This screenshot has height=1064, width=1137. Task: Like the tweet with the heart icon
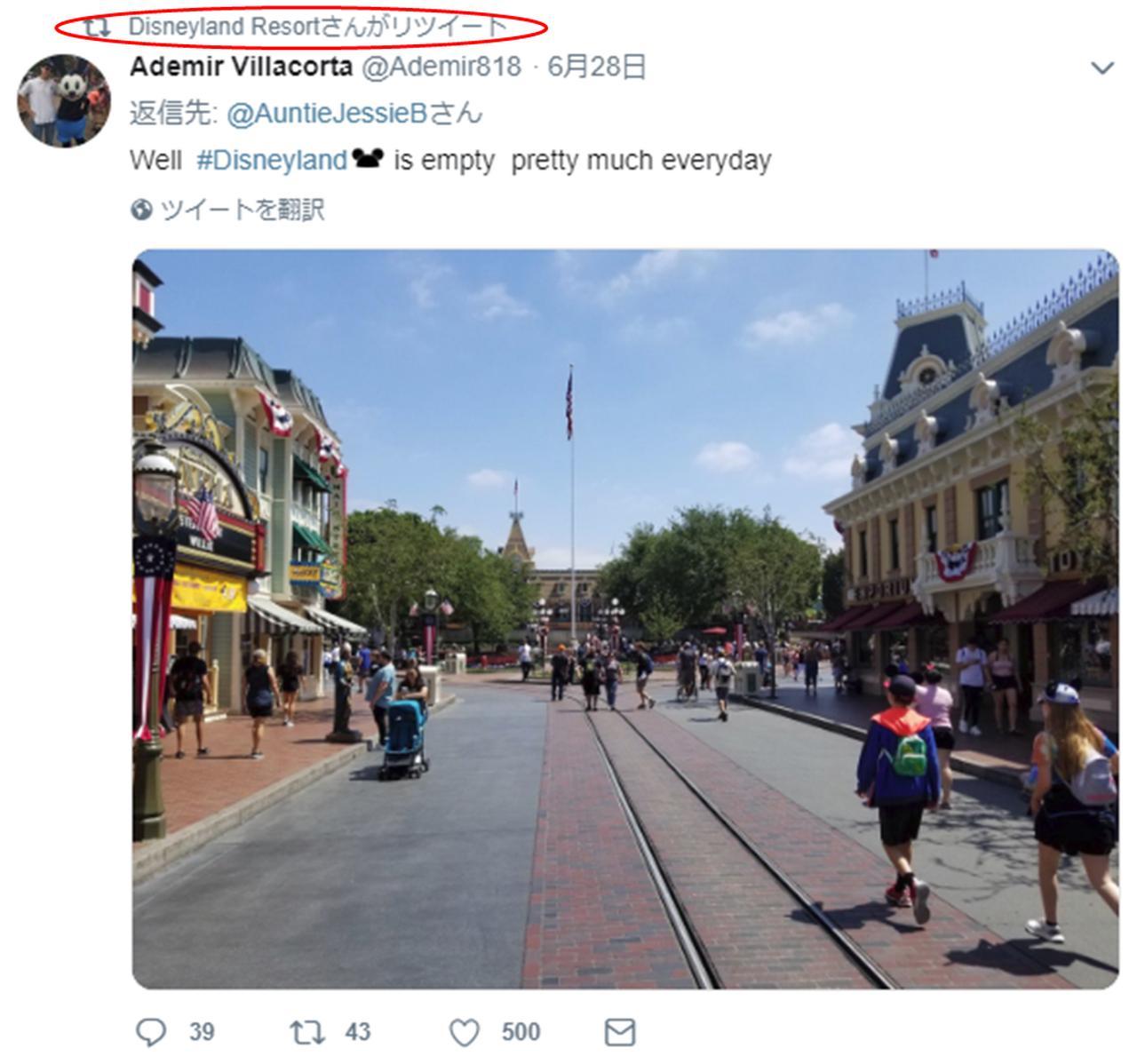[464, 1033]
